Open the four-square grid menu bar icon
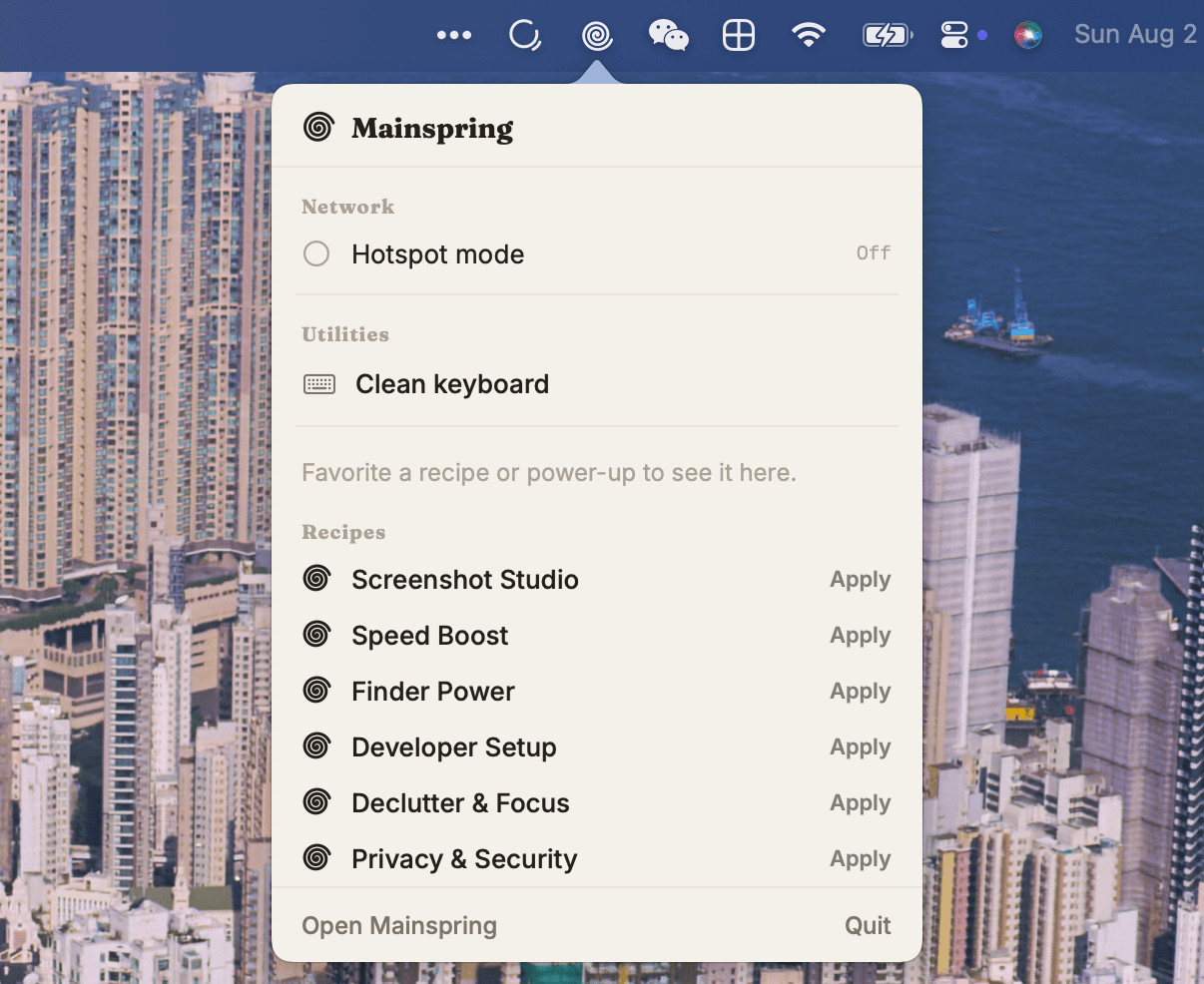The width and height of the screenshot is (1204, 984). [739, 36]
